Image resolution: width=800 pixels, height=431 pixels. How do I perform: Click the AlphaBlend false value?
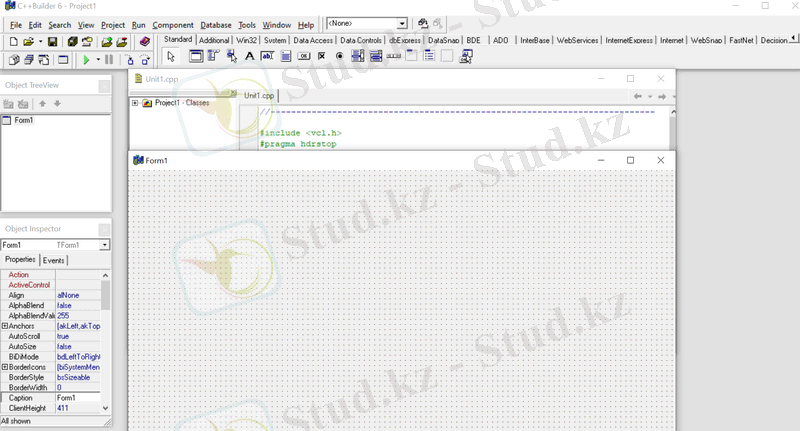tap(78, 306)
